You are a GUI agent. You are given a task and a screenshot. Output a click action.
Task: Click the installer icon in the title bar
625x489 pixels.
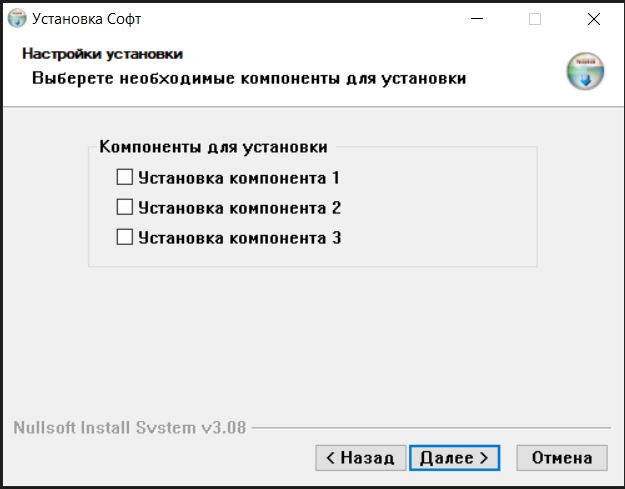[17, 18]
